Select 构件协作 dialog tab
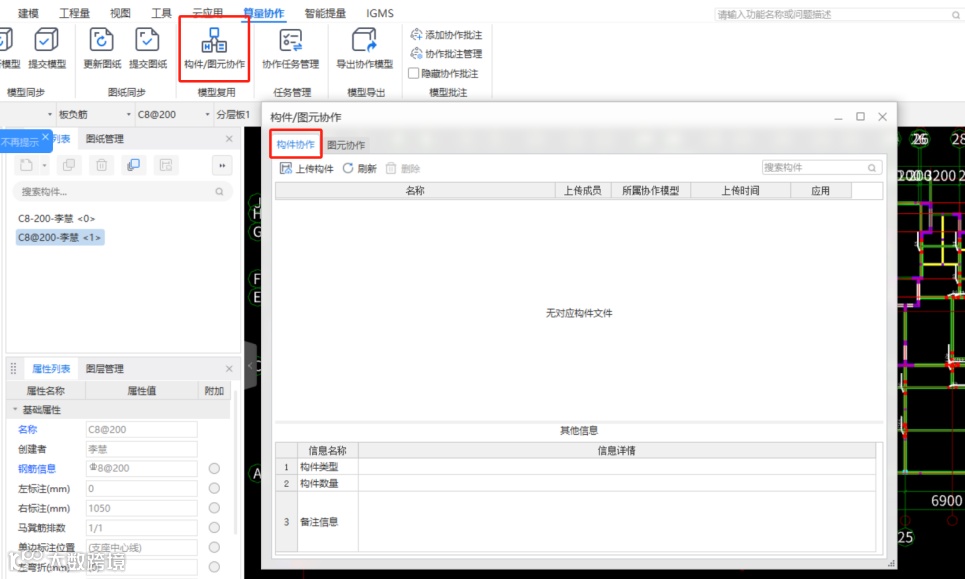The width and height of the screenshot is (965, 579). click(295, 145)
